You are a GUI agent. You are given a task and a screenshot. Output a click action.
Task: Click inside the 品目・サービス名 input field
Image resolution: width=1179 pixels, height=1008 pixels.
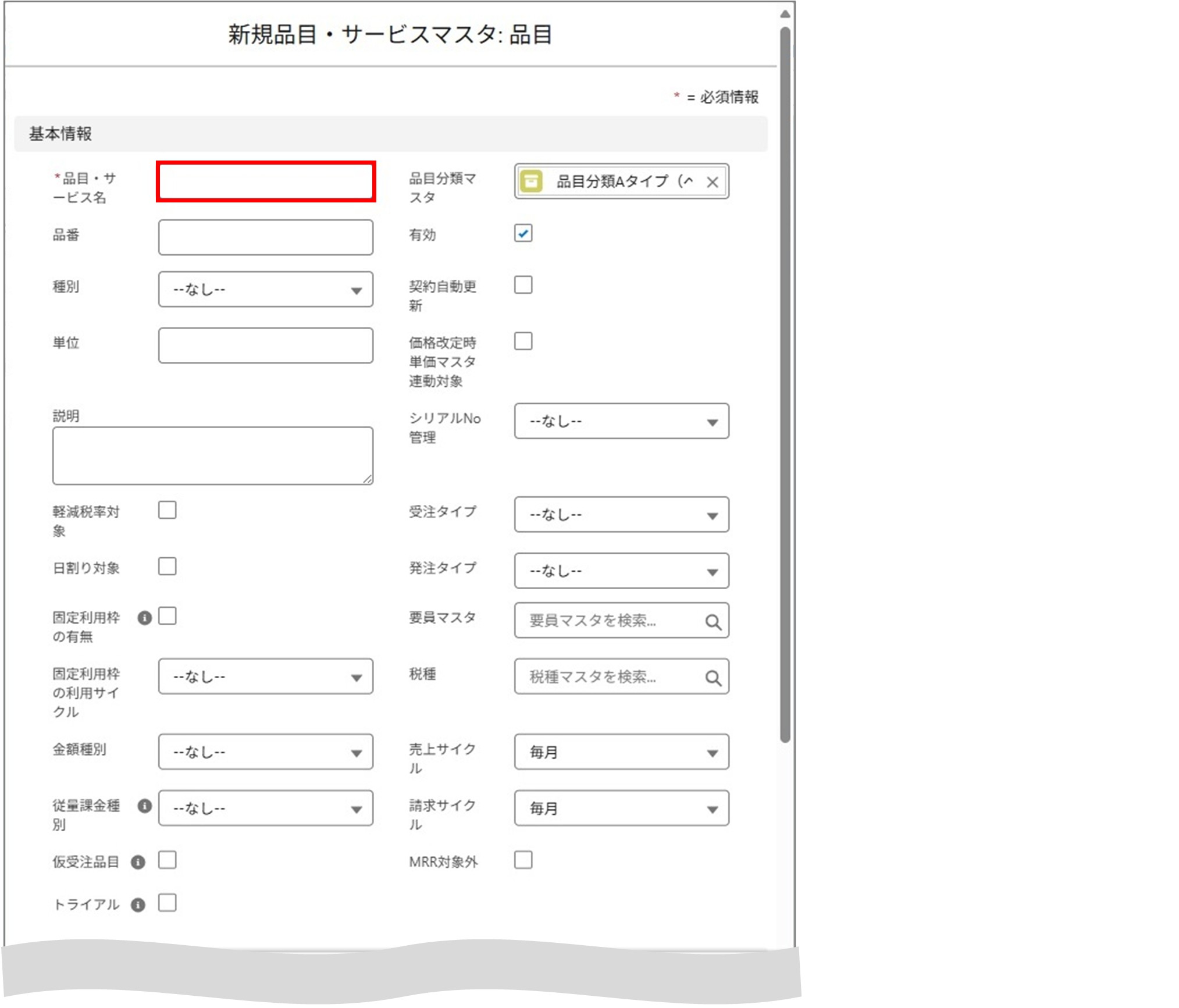click(x=265, y=181)
